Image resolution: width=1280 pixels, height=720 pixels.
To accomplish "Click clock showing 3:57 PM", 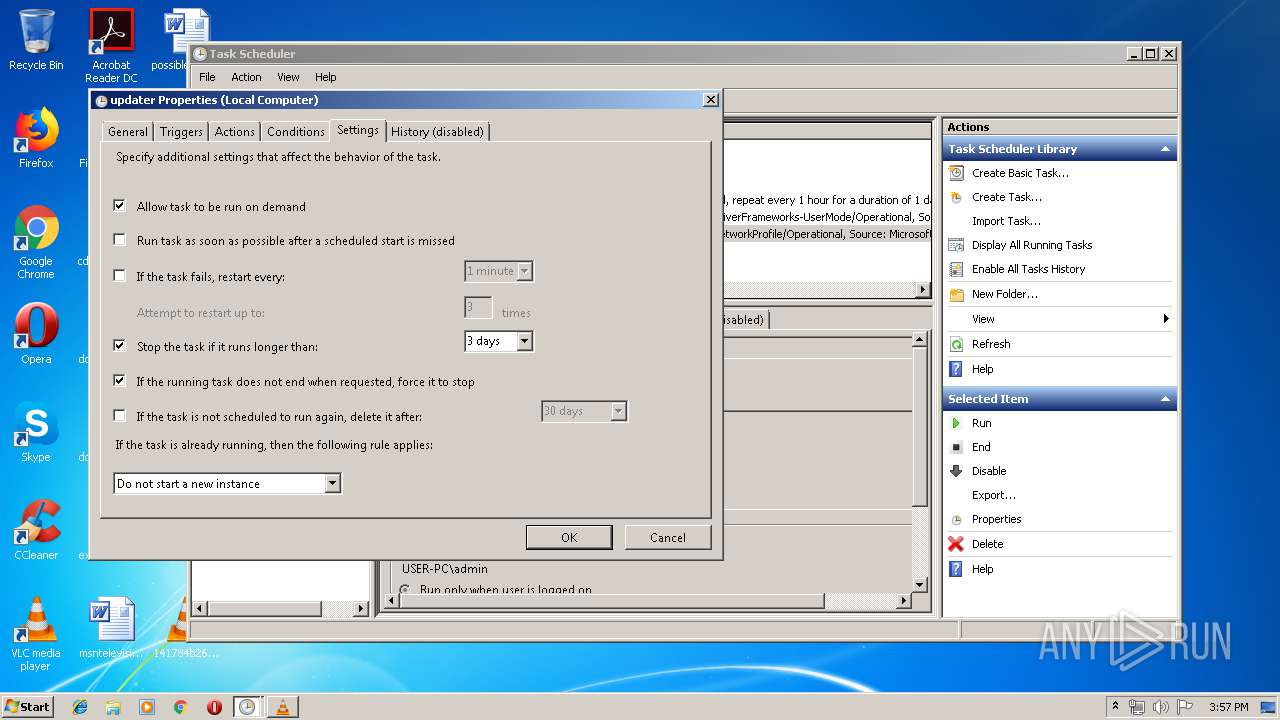I will coord(1228,707).
